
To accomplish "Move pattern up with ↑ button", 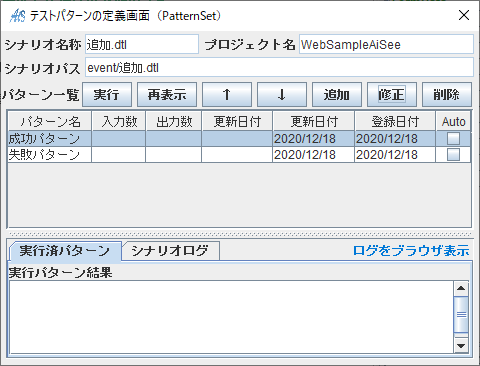I will (227, 94).
